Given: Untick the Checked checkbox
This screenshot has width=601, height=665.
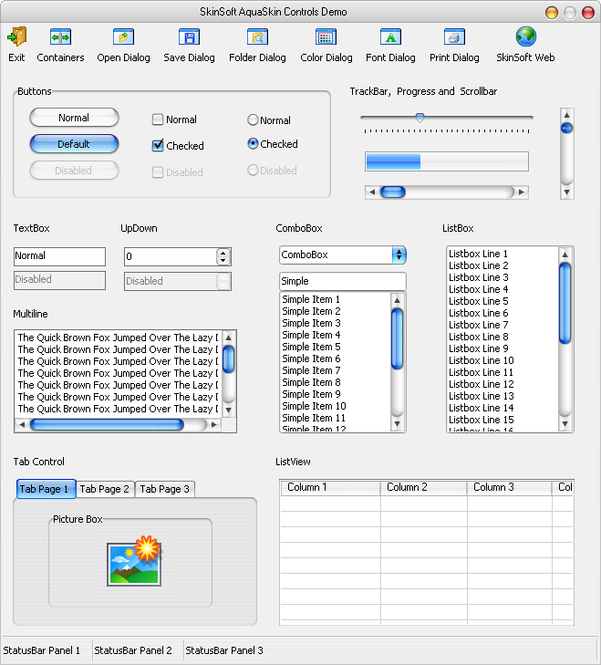Looking at the screenshot, I should (157, 146).
